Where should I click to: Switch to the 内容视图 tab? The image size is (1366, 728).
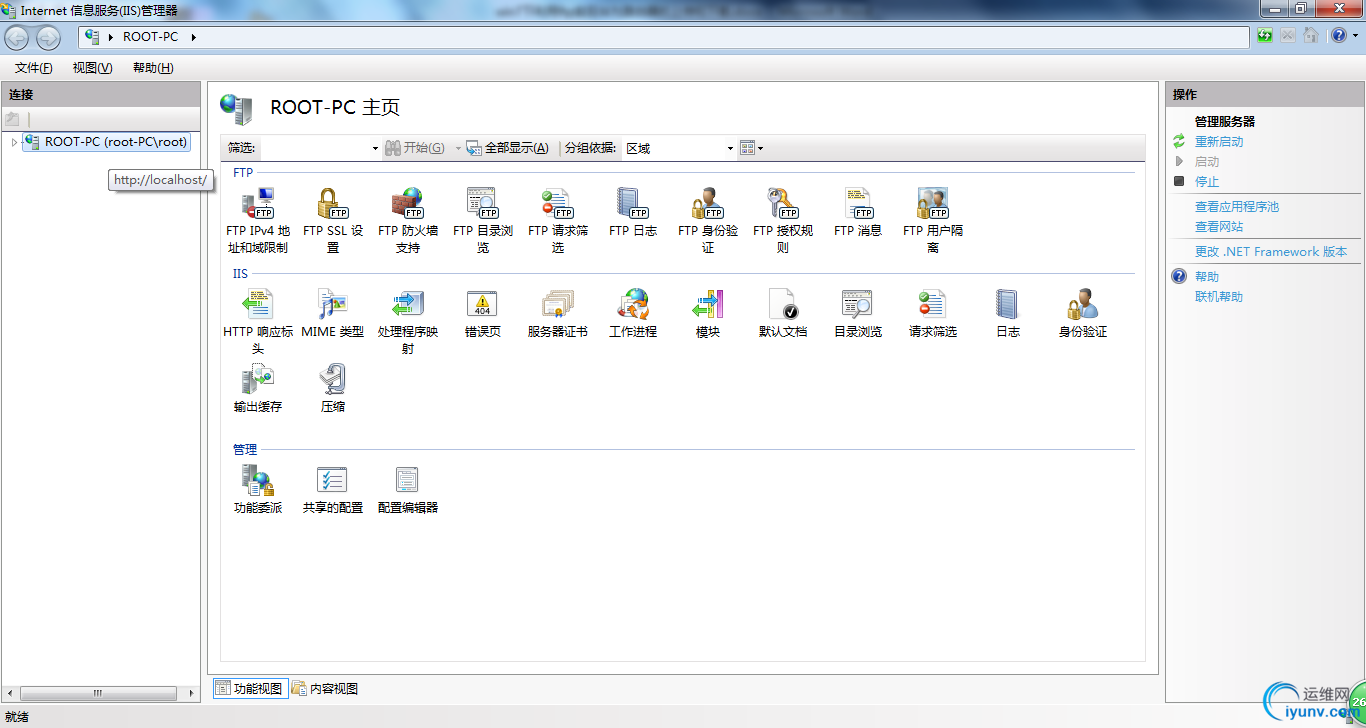(x=325, y=688)
